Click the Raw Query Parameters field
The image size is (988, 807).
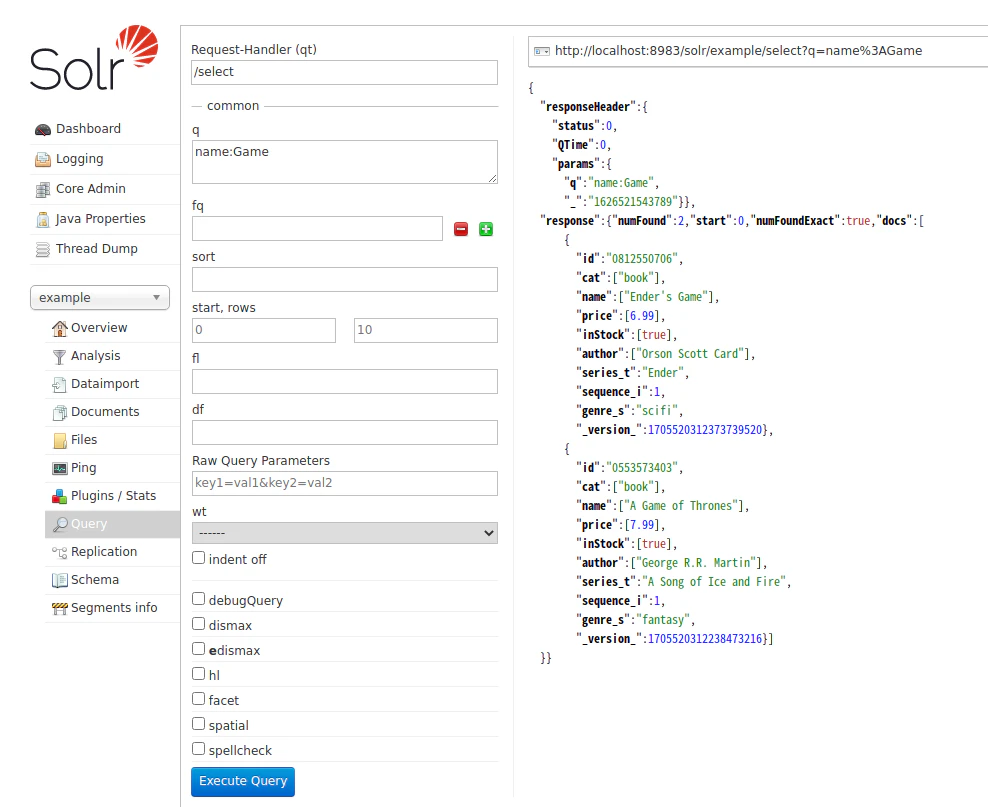pos(345,483)
